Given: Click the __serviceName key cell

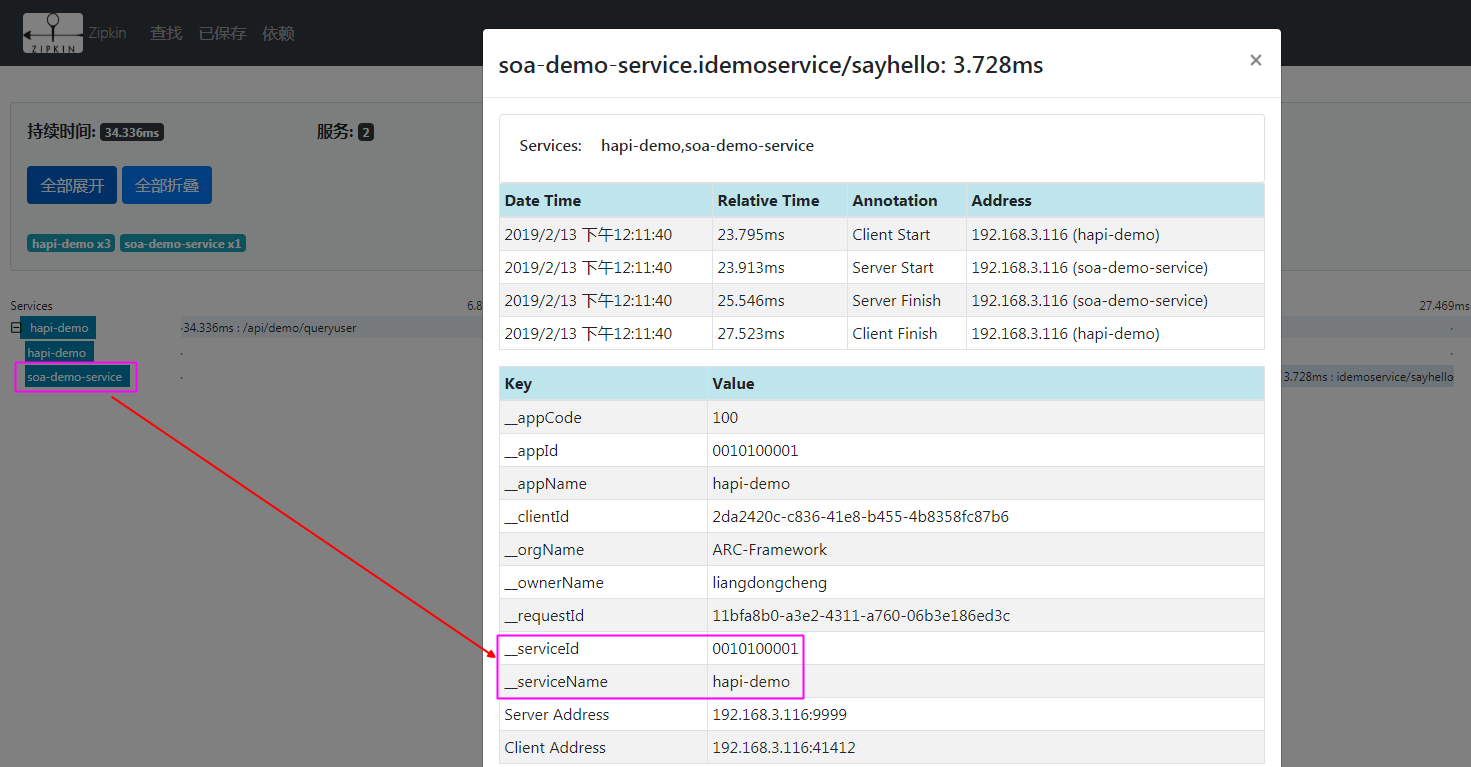Looking at the screenshot, I should [603, 681].
